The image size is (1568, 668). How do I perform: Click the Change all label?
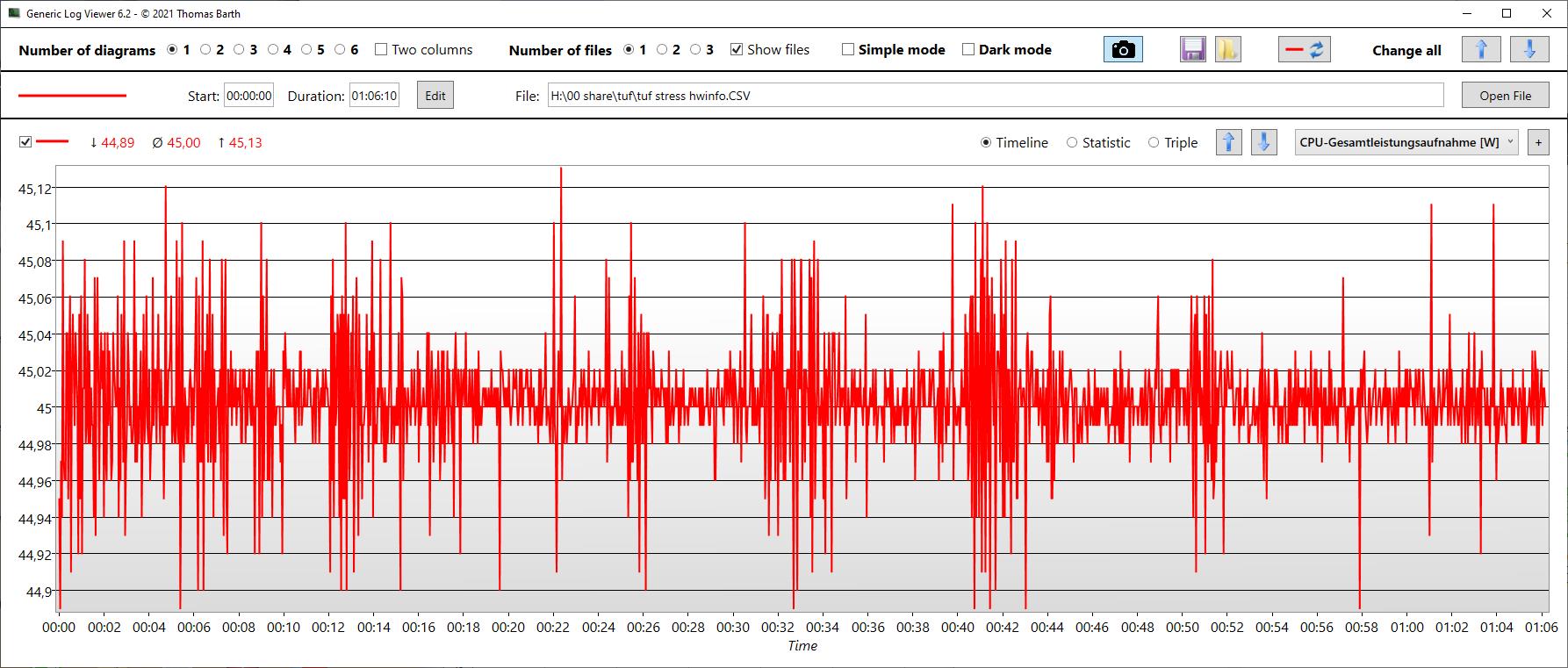1406,51
